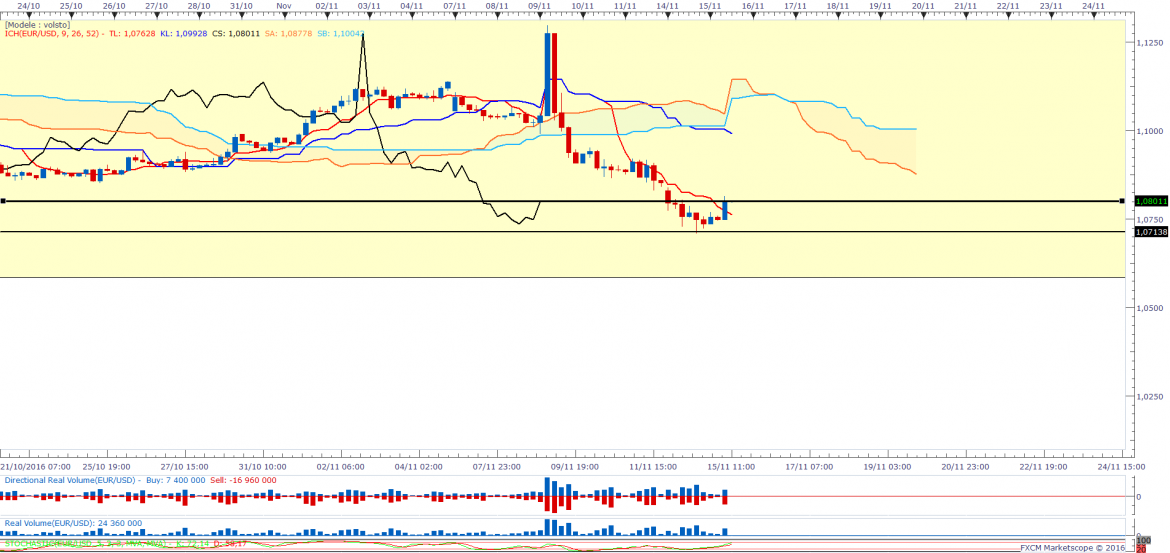This screenshot has height=553, width=1170.
Task: Click the Nov marker on top date axis
Action: pos(283,6)
